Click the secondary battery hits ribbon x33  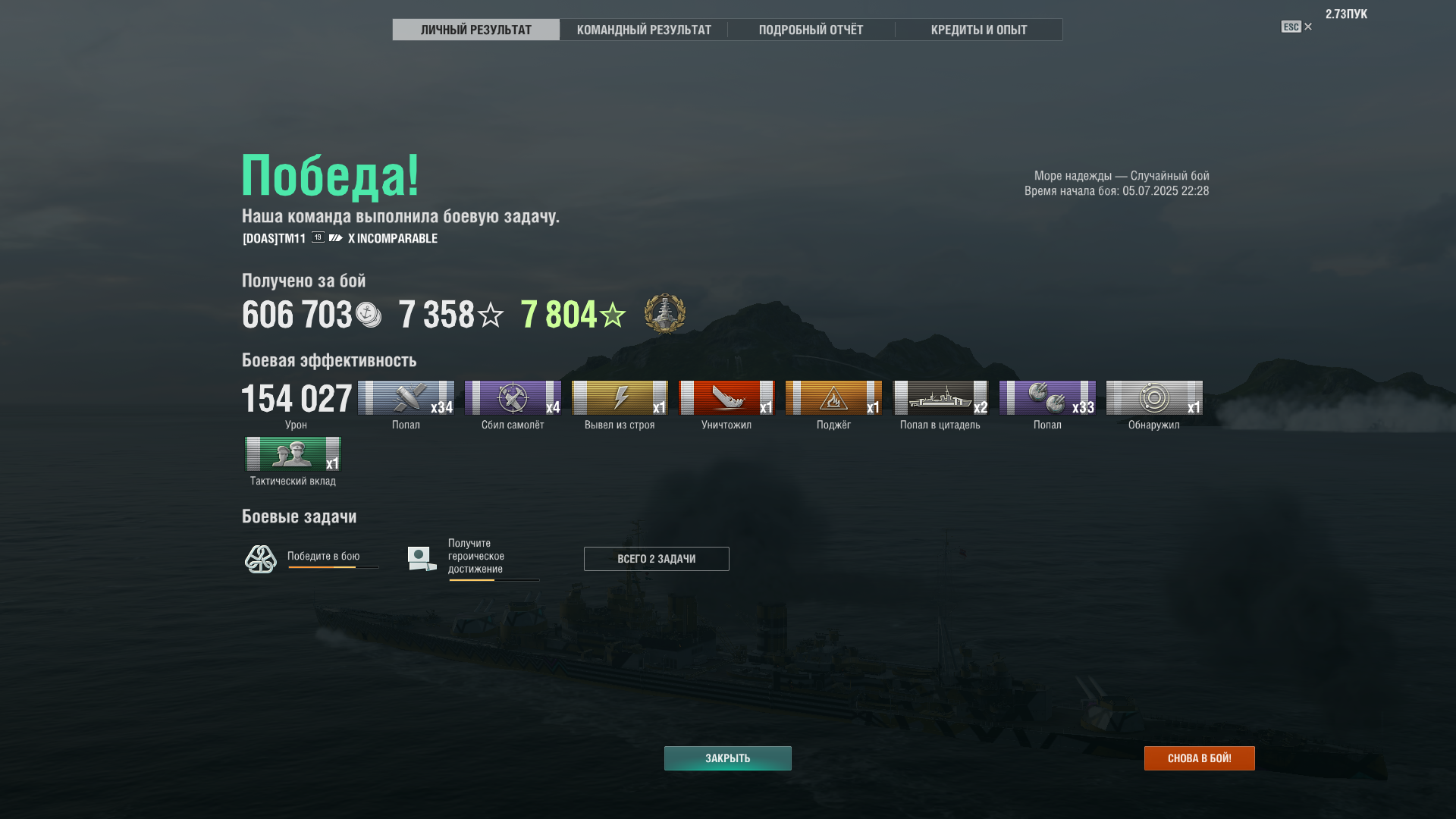[x=1047, y=397]
